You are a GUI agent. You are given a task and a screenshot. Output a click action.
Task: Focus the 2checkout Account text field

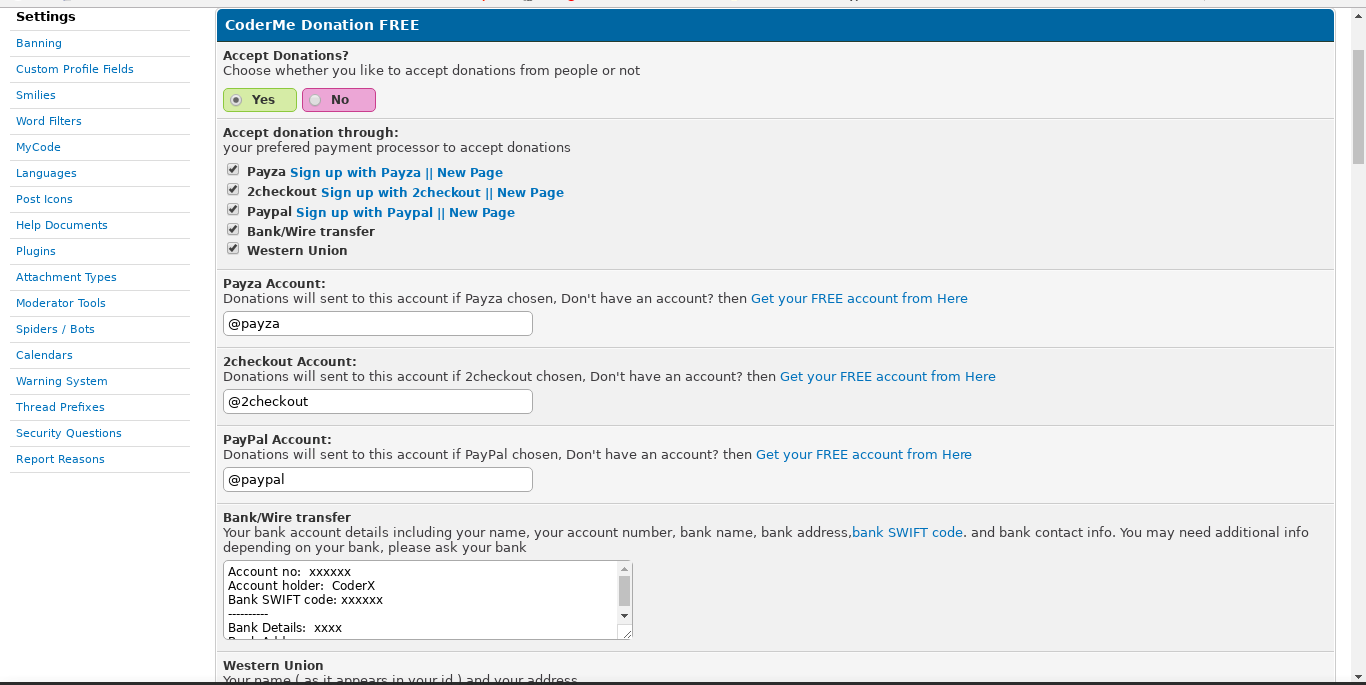(377, 402)
